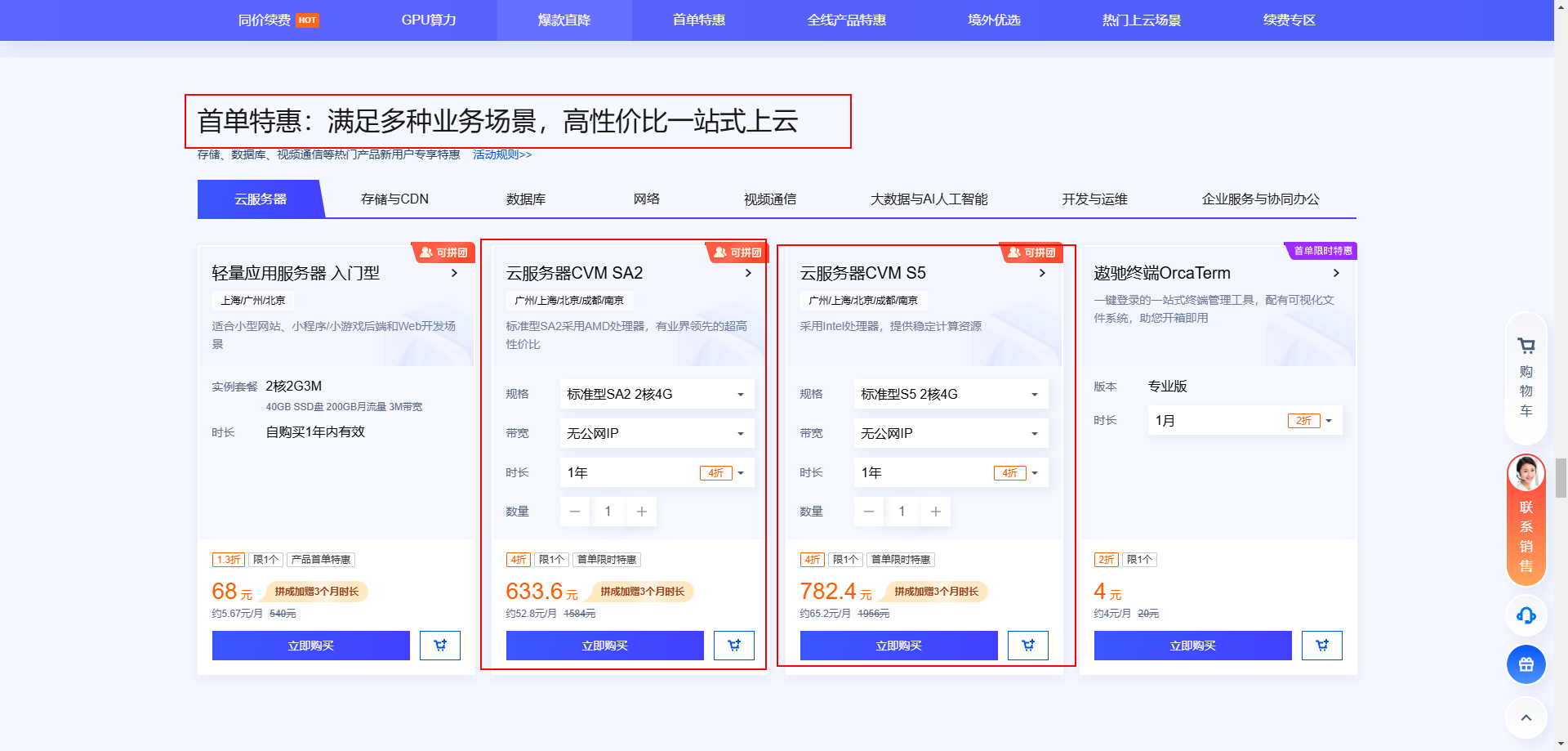Image resolution: width=1568 pixels, height=751 pixels.
Task: Open 云服务器CVM SA2 details arrow
Action: [749, 273]
